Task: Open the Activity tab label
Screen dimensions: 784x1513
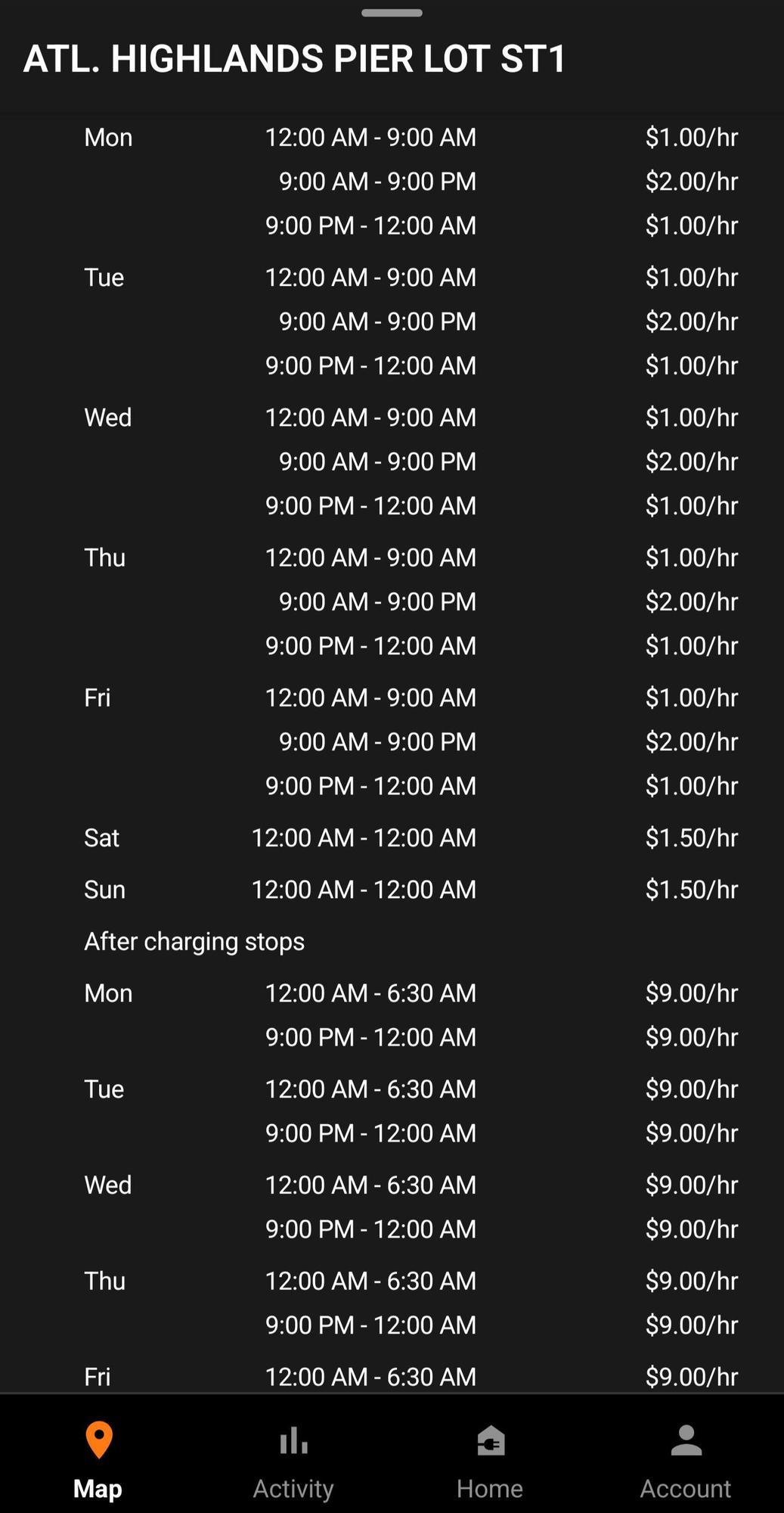Action: tap(293, 1489)
